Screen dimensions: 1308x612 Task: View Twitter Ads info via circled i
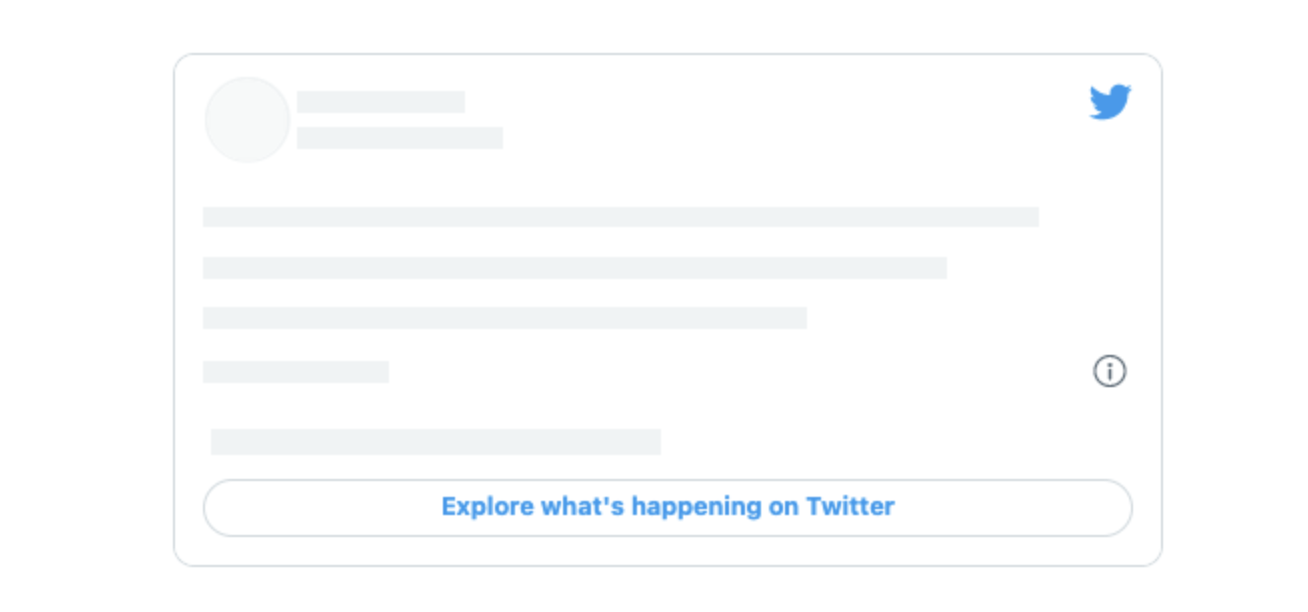pyautogui.click(x=1109, y=371)
